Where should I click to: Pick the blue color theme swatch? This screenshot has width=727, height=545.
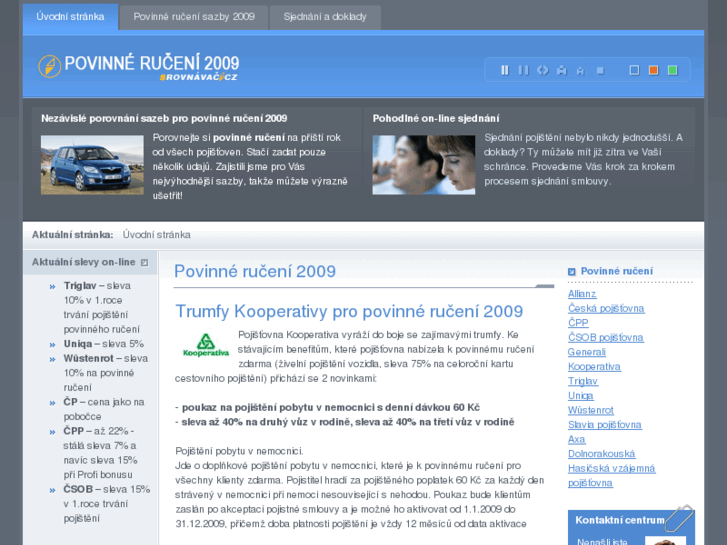(634, 70)
